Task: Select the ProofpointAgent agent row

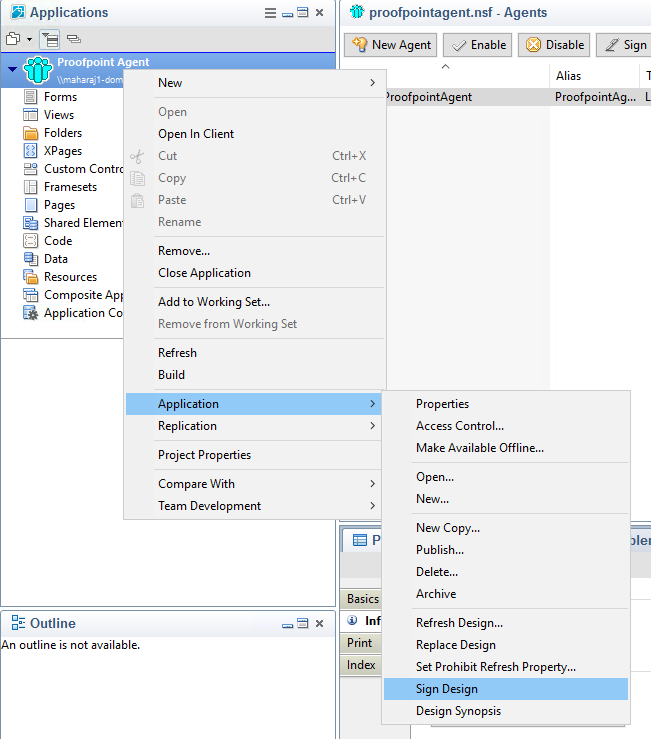Action: point(519,97)
